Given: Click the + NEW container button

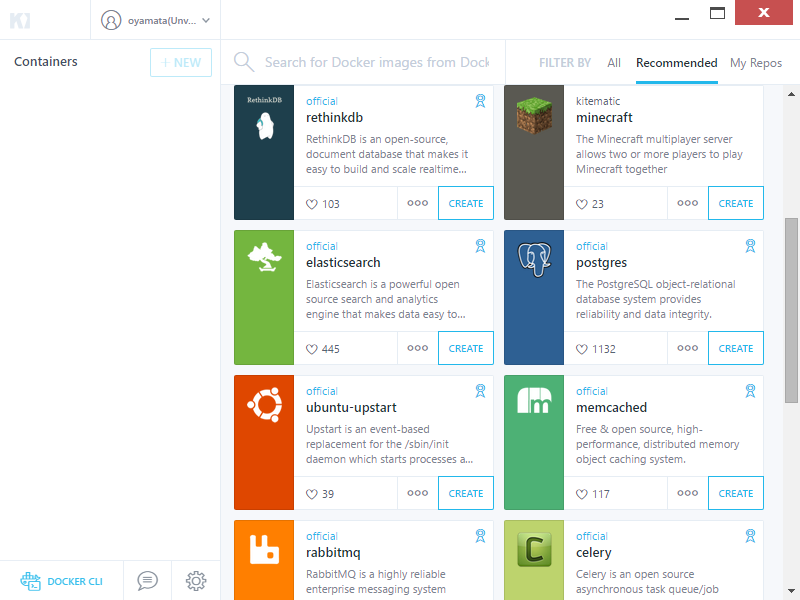Looking at the screenshot, I should coord(181,62).
